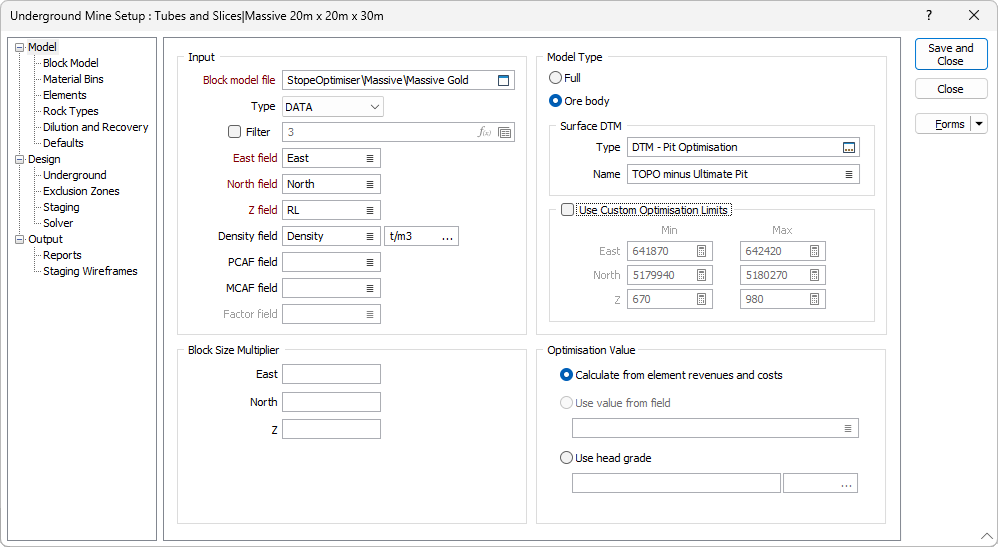Select Use head grade radio option
The image size is (998, 547).
(x=566, y=458)
